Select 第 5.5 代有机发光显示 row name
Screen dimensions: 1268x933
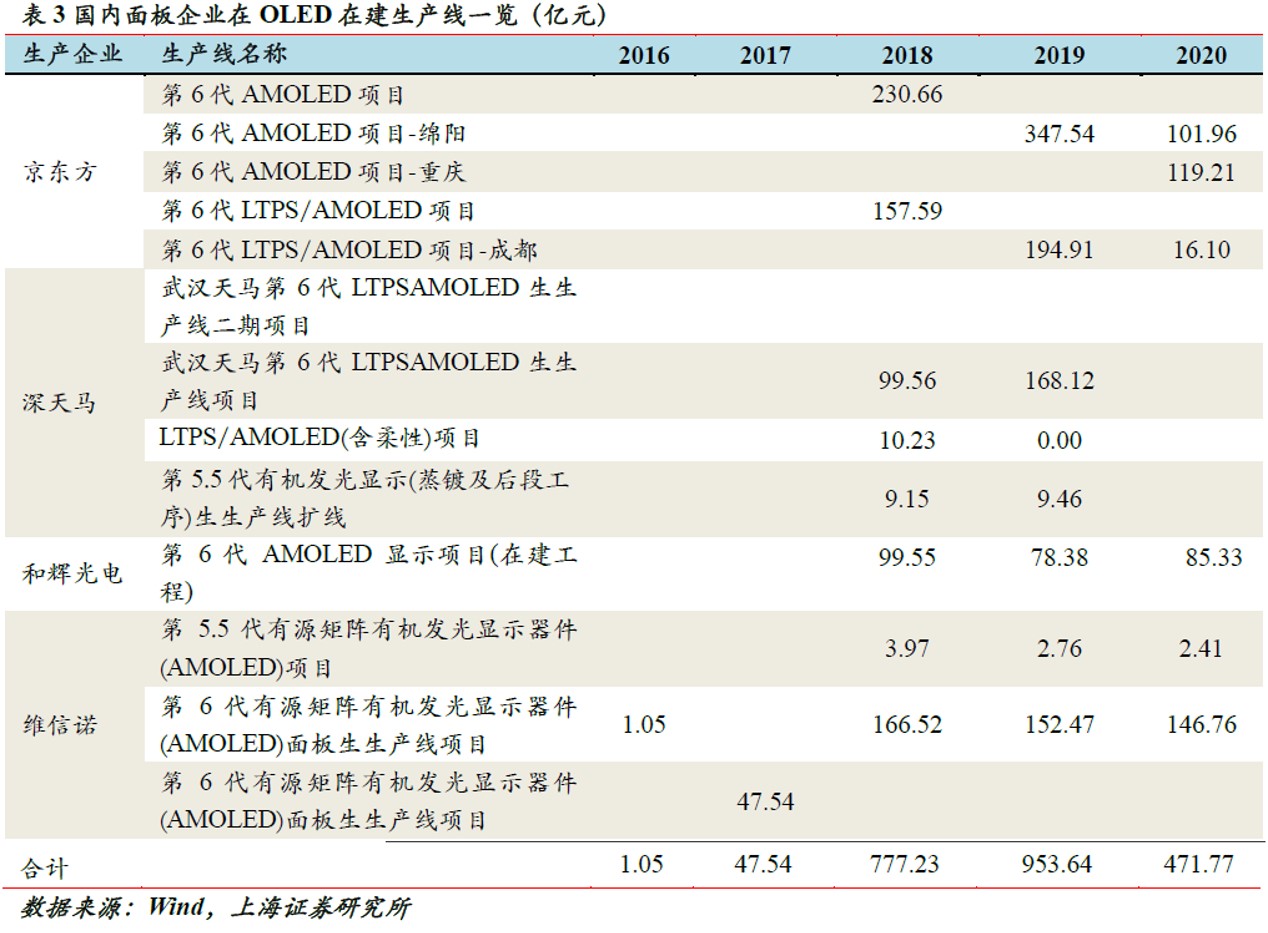[x=365, y=499]
